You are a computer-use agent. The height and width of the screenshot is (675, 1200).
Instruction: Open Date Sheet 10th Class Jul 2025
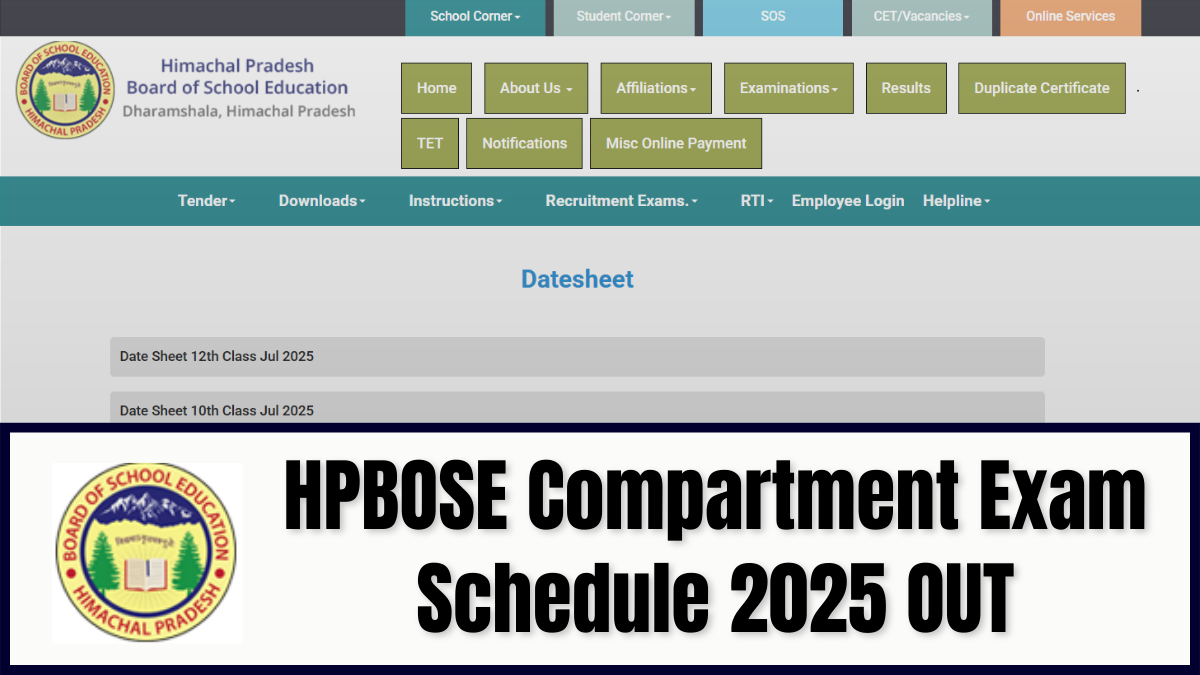[x=577, y=407]
